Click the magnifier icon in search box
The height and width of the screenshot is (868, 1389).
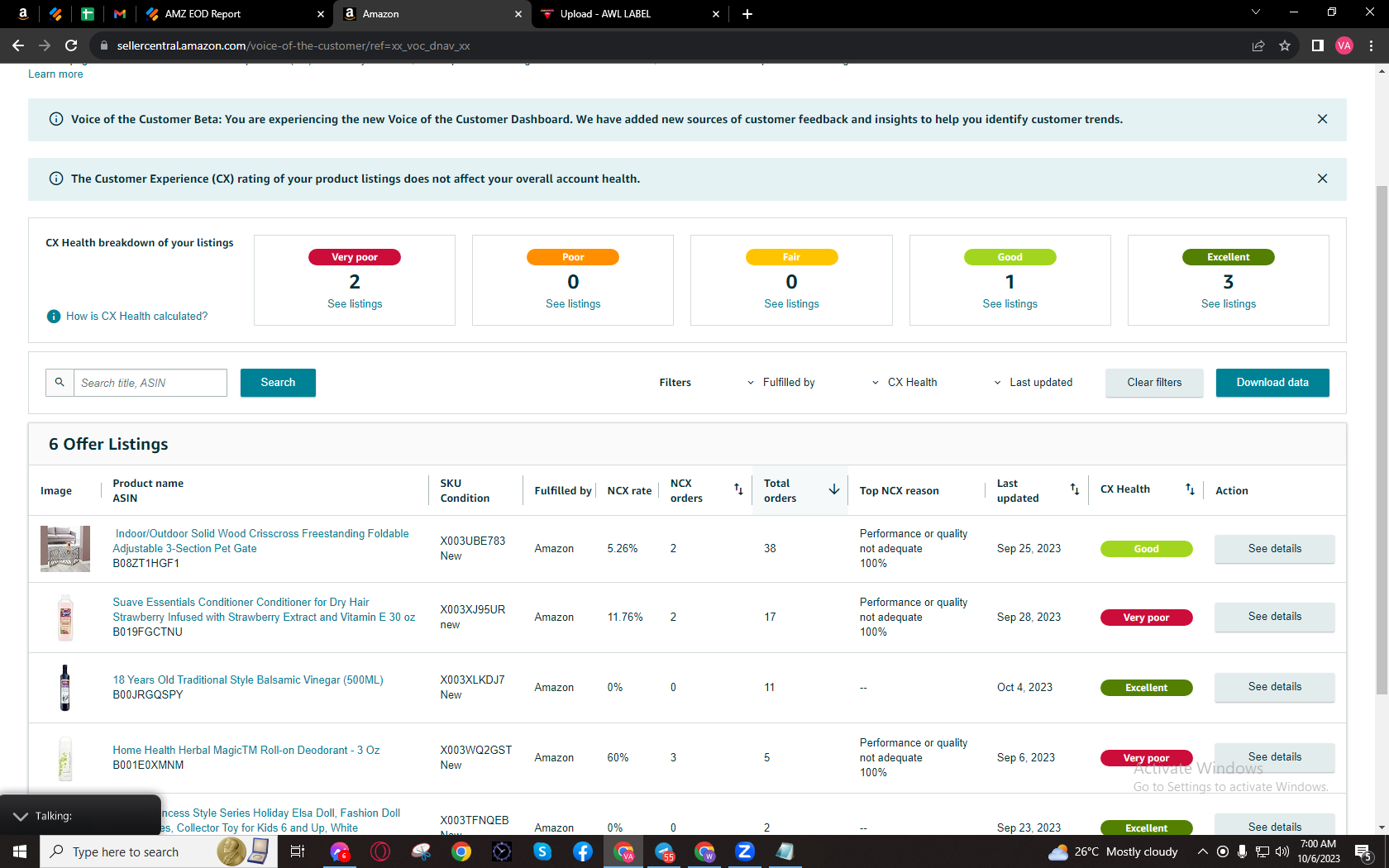point(60,383)
